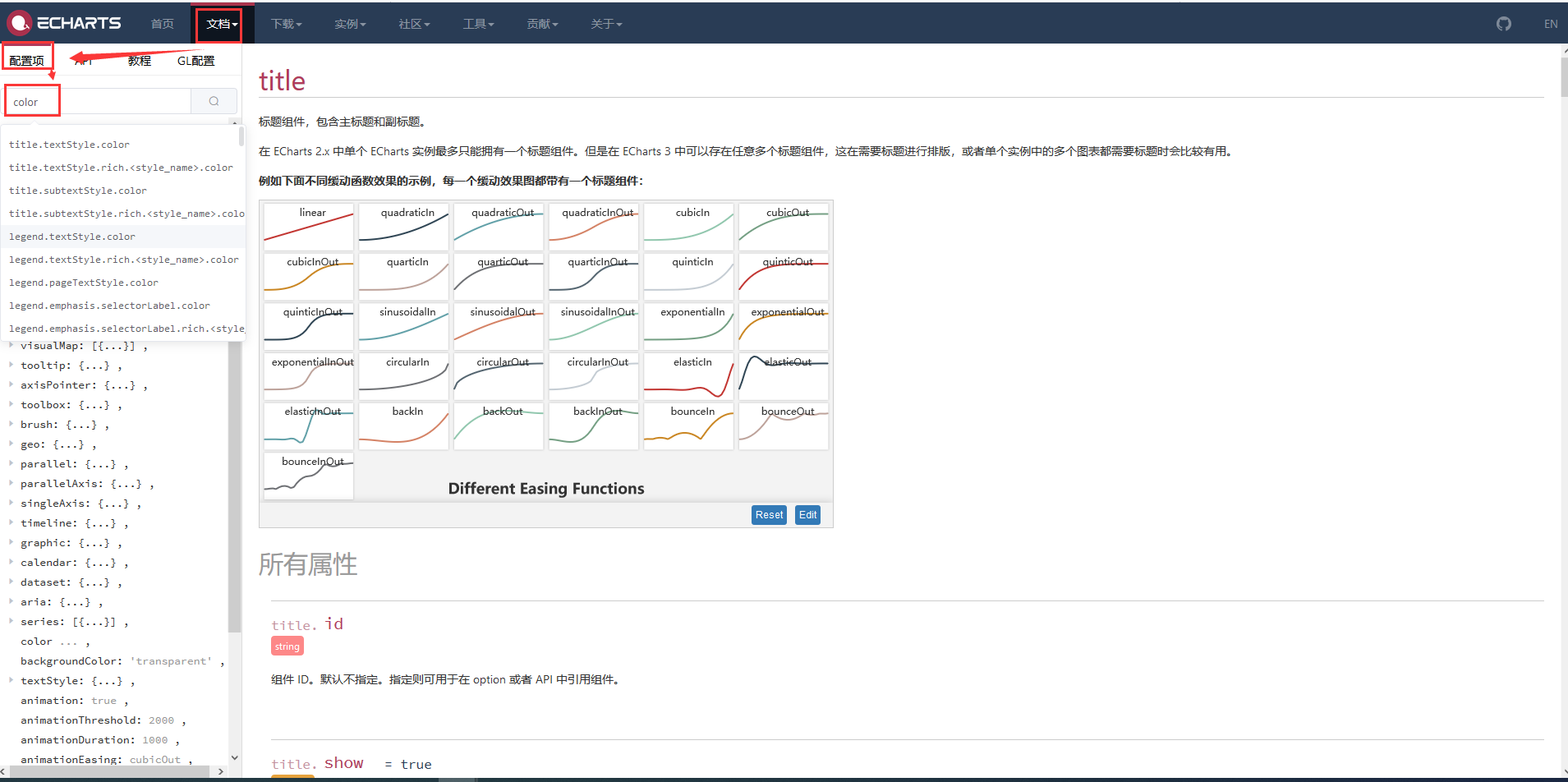Open the 首页 home page
1568x782 pixels.
coord(163,24)
